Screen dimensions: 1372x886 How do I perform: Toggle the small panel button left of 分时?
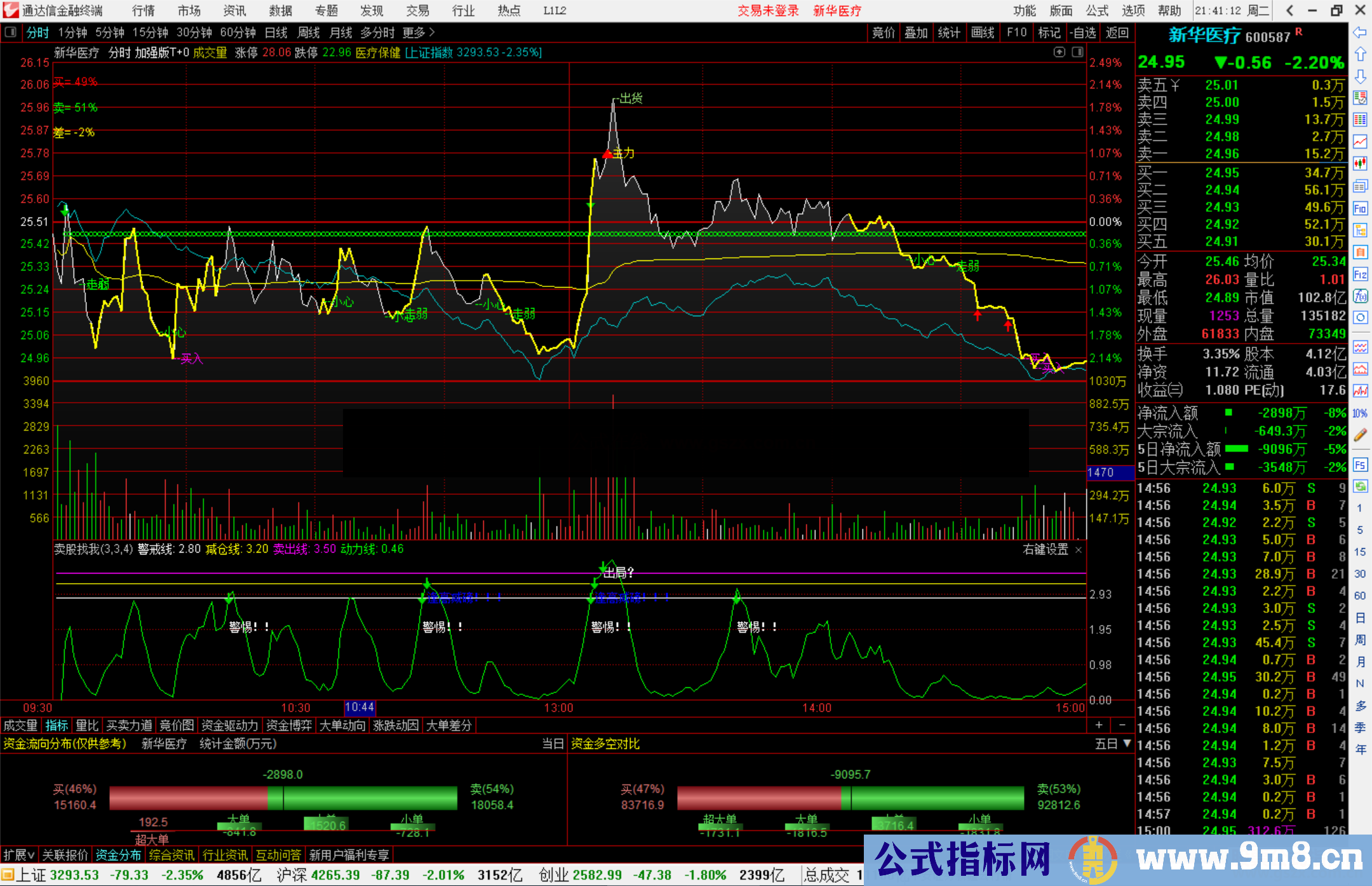(11, 32)
